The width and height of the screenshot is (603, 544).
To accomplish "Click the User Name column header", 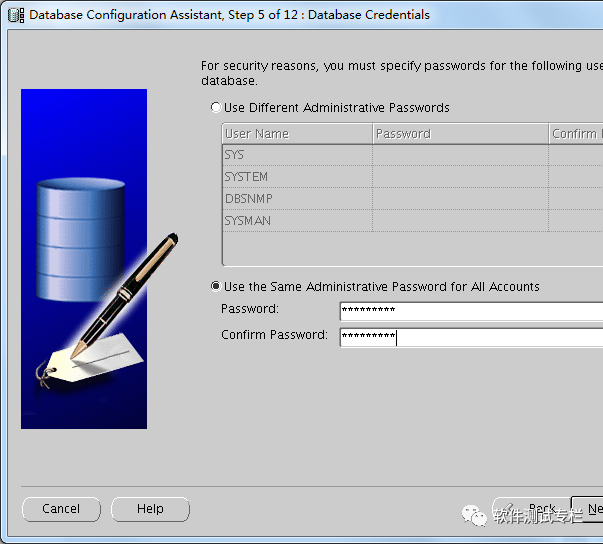I will [297, 134].
